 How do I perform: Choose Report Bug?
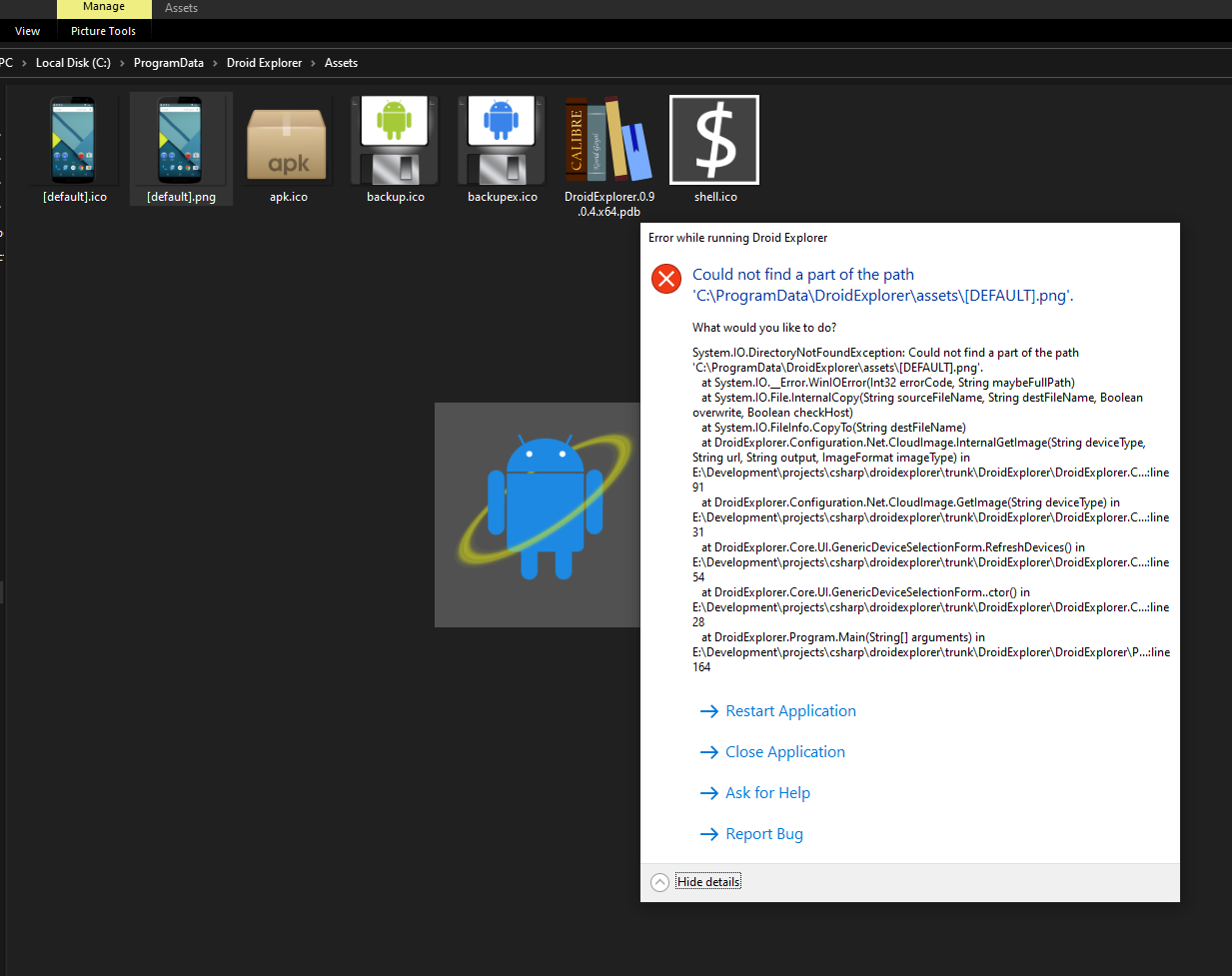(x=764, y=834)
